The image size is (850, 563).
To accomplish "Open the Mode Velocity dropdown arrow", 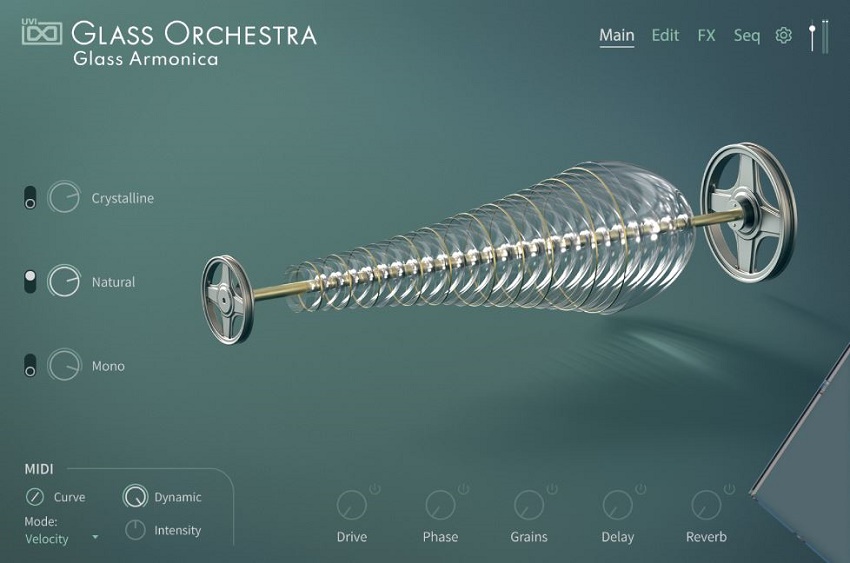I will pyautogui.click(x=95, y=538).
